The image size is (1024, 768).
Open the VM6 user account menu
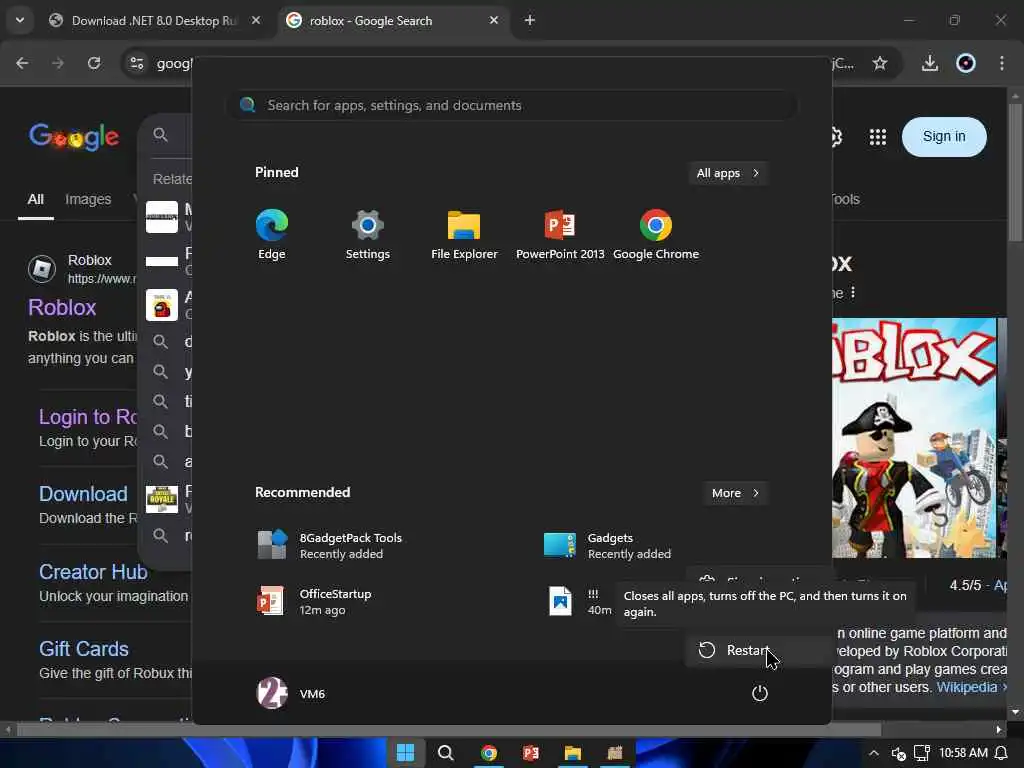(x=291, y=693)
